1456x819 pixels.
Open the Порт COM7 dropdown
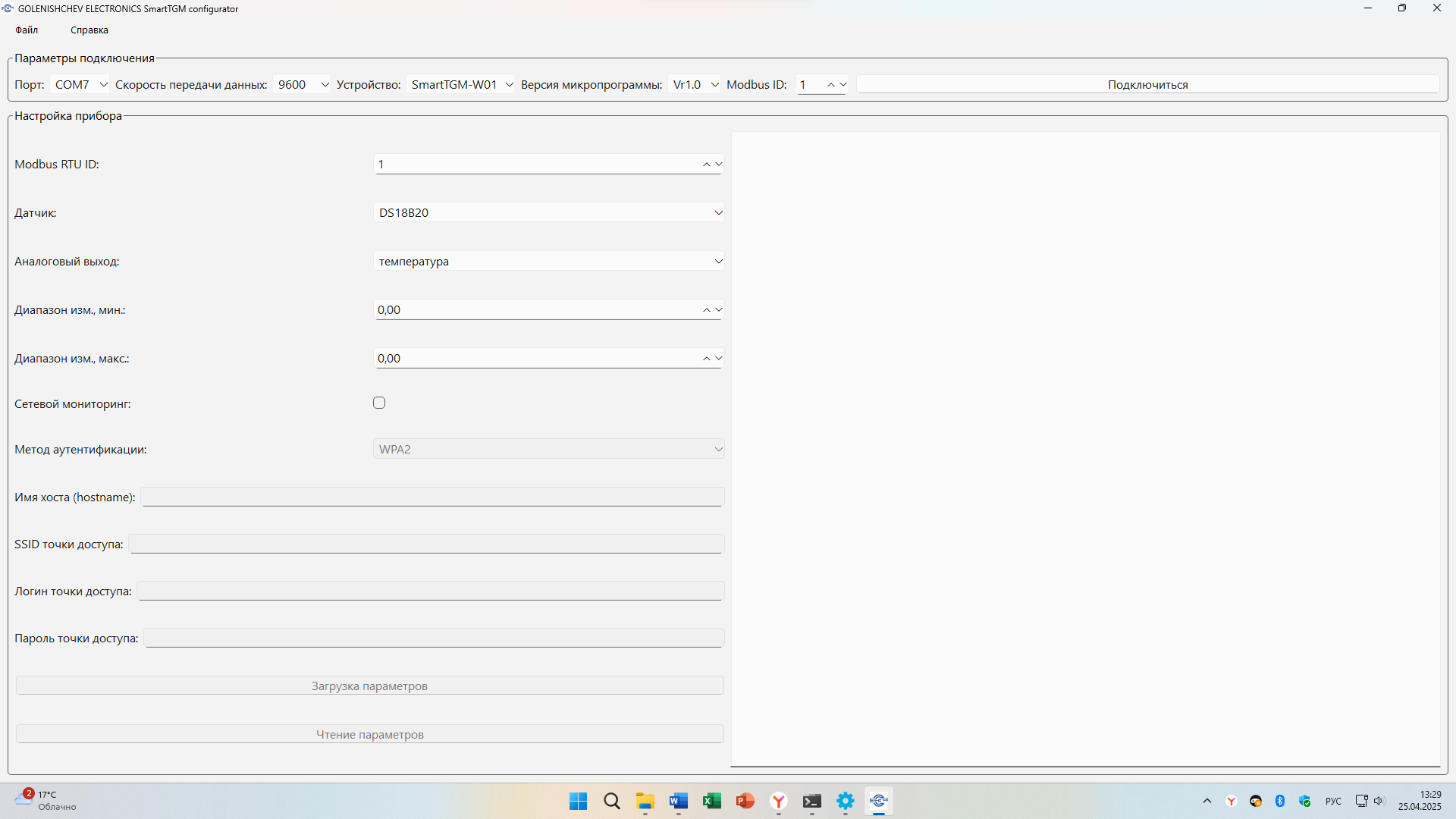click(x=80, y=85)
